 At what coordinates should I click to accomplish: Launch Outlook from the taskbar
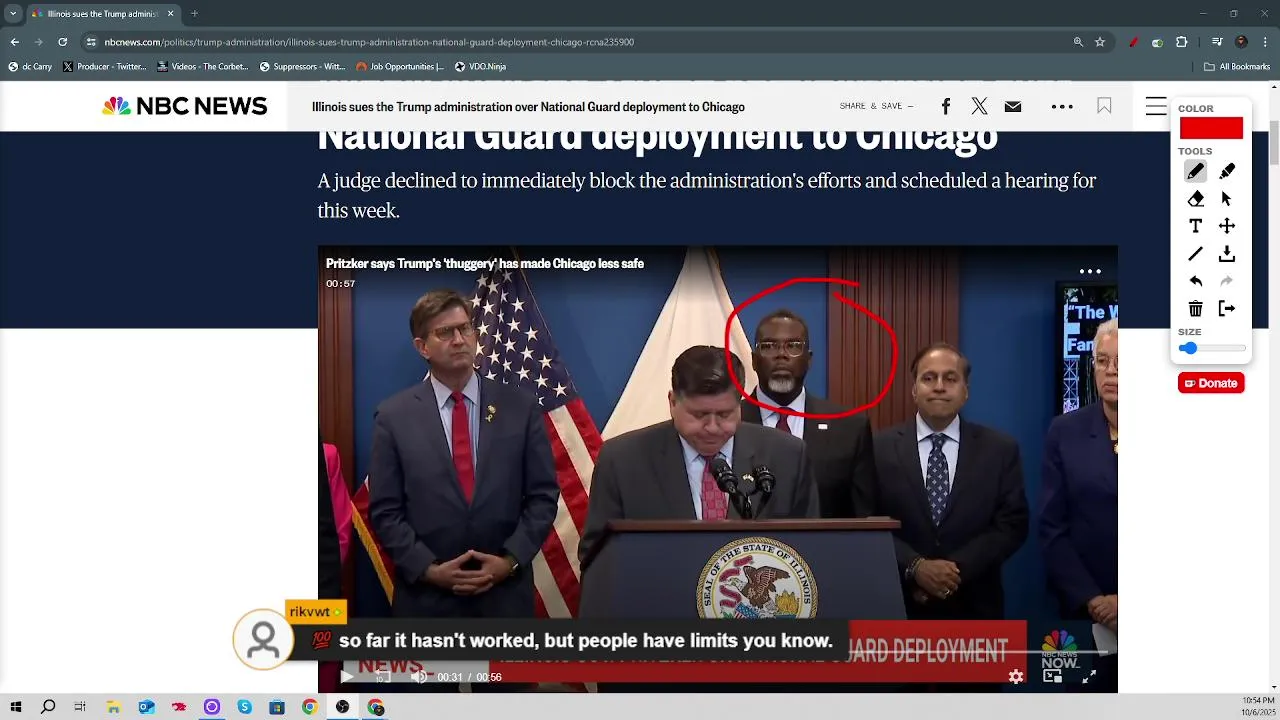point(146,707)
